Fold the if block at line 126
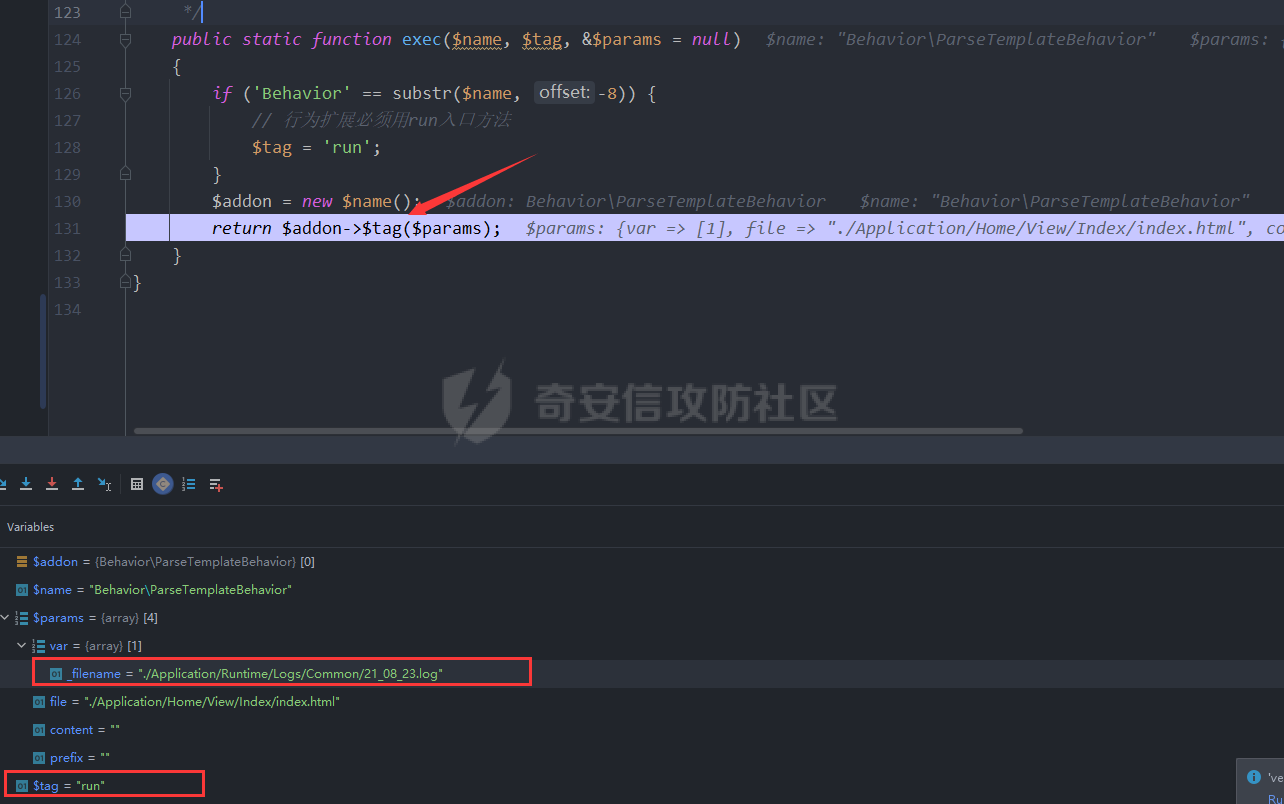This screenshot has height=804, width=1284. coord(125,94)
